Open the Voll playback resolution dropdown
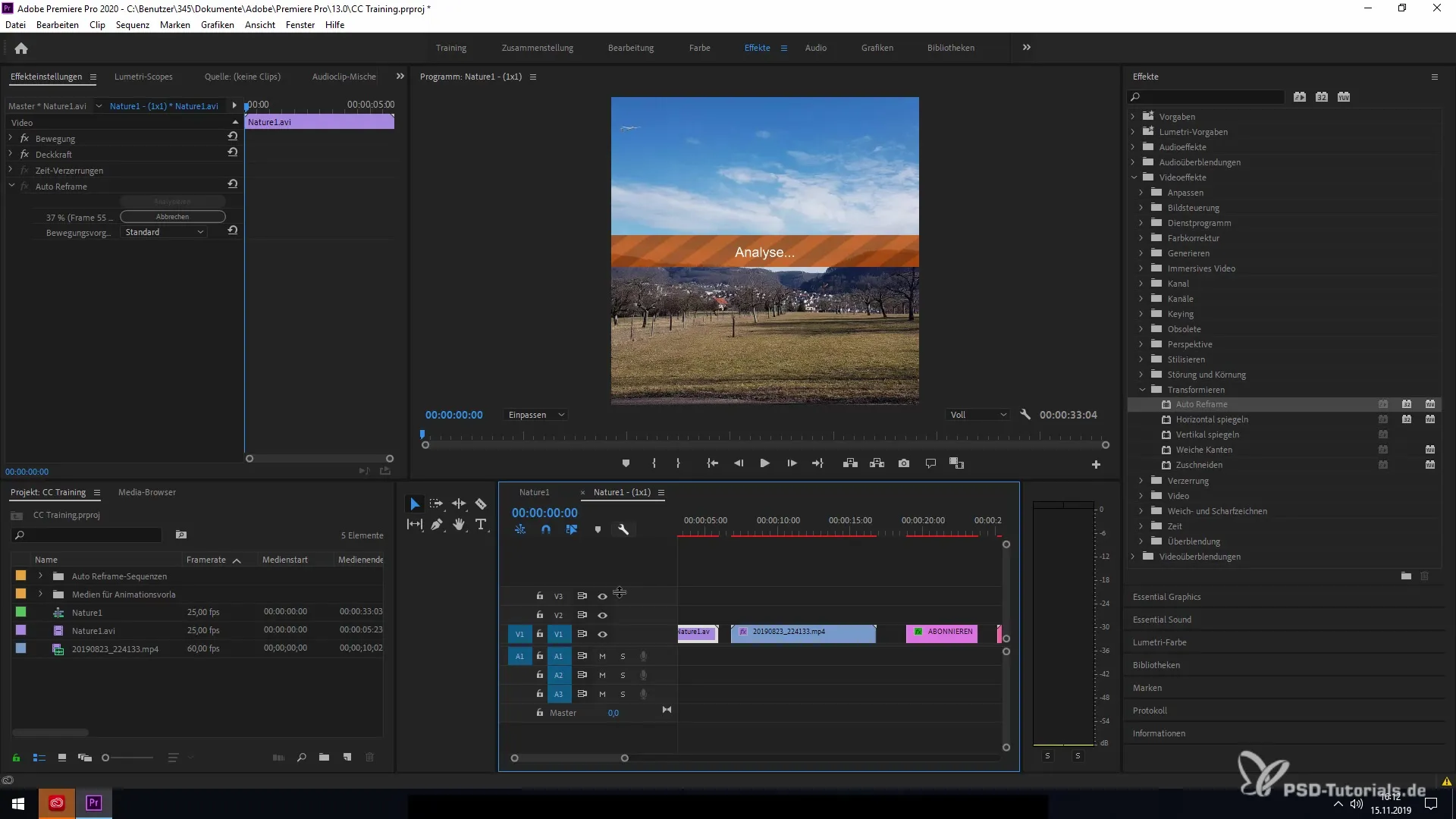 point(978,415)
